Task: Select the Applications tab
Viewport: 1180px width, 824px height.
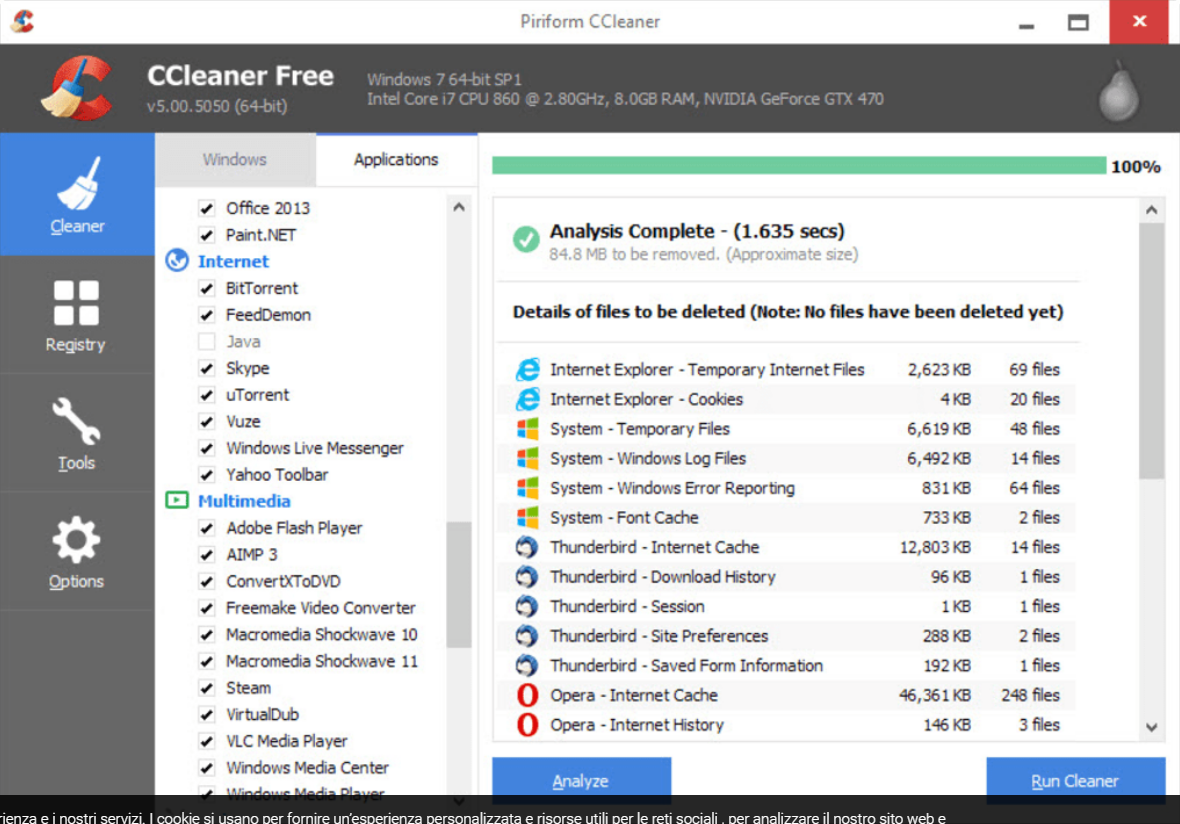Action: [396, 160]
